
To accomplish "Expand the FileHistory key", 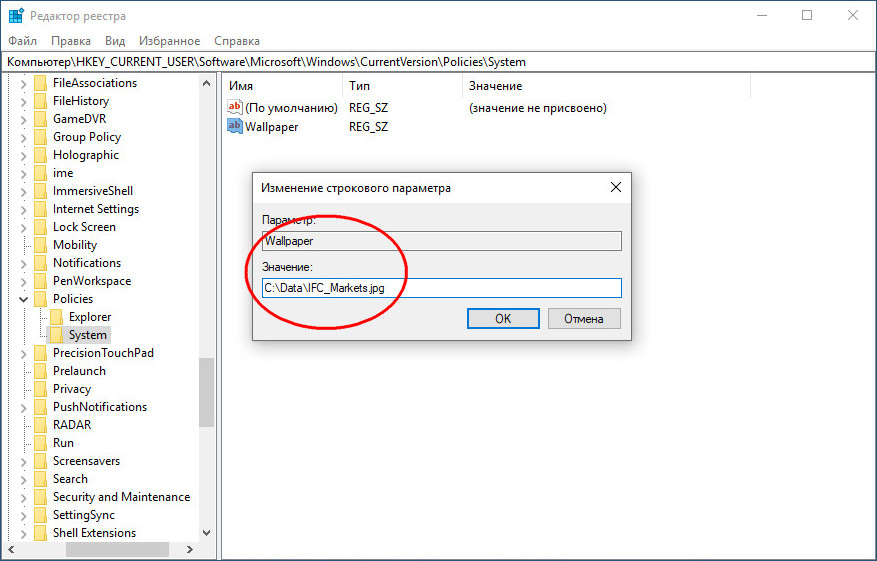I will (x=23, y=102).
